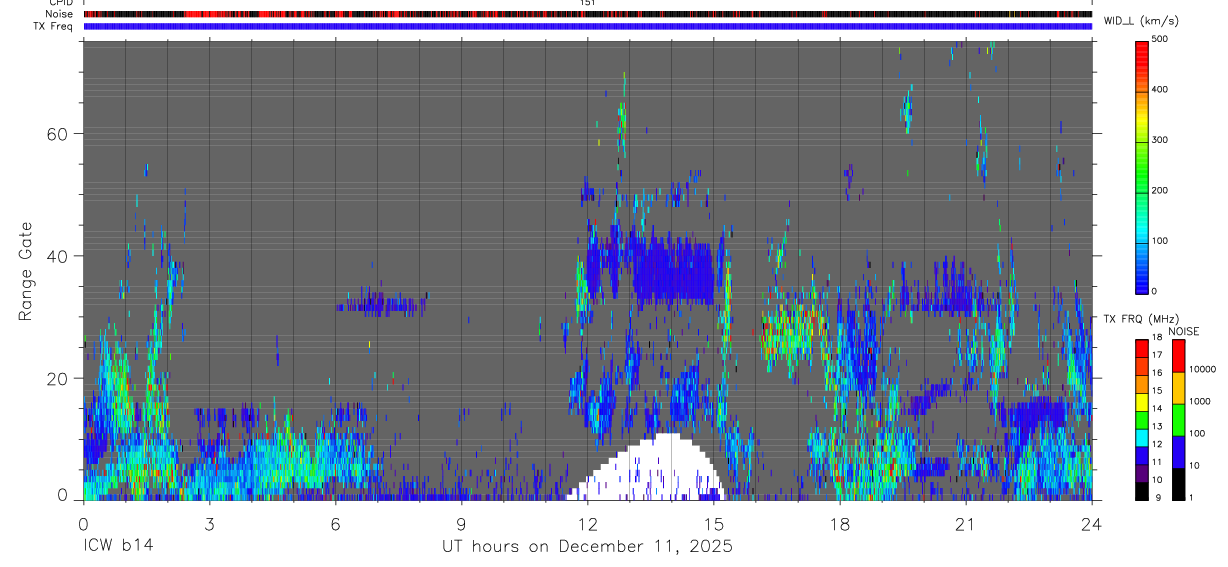Click the green section of width colorbar
This screenshot has width=1228, height=567.
tap(1142, 165)
